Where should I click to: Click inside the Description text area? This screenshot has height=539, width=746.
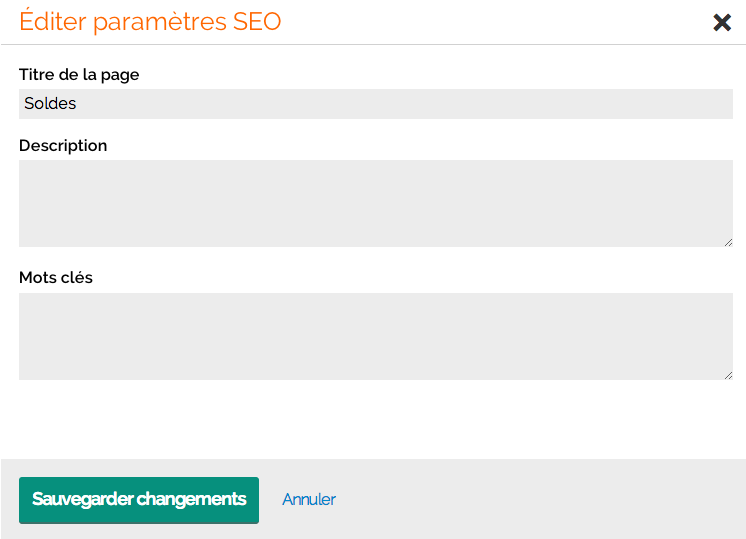pyautogui.click(x=375, y=203)
